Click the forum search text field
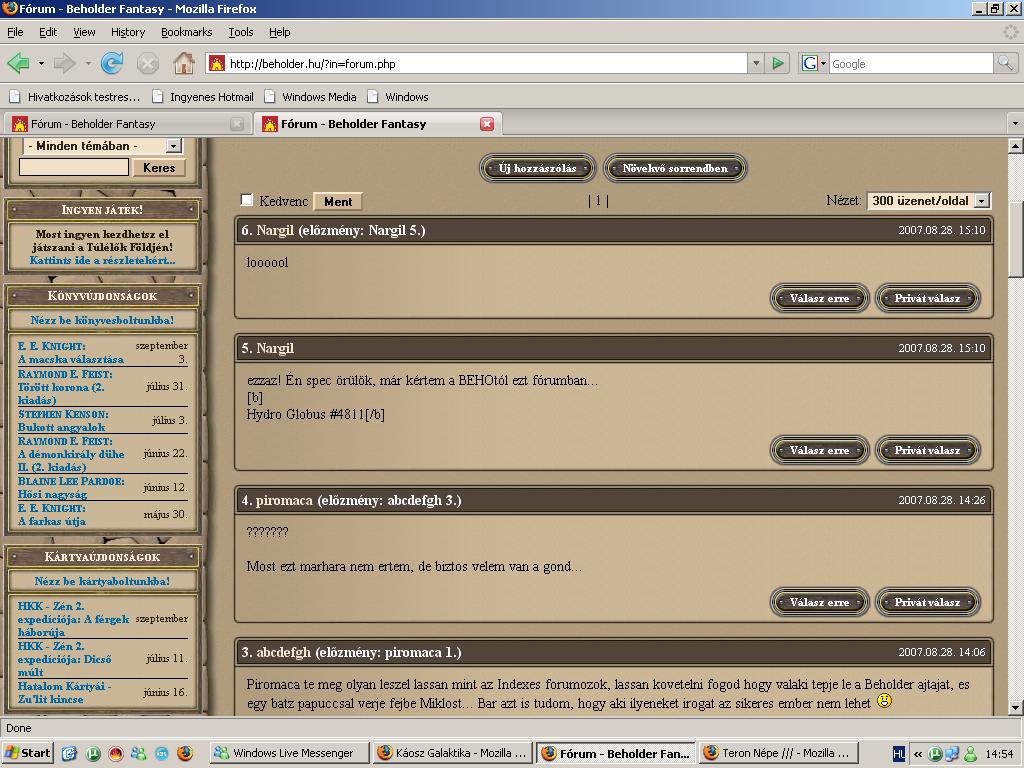 74,167
